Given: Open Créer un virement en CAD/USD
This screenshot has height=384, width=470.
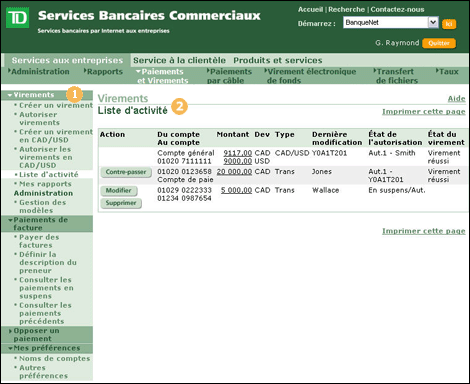Looking at the screenshot, I should point(56,136).
